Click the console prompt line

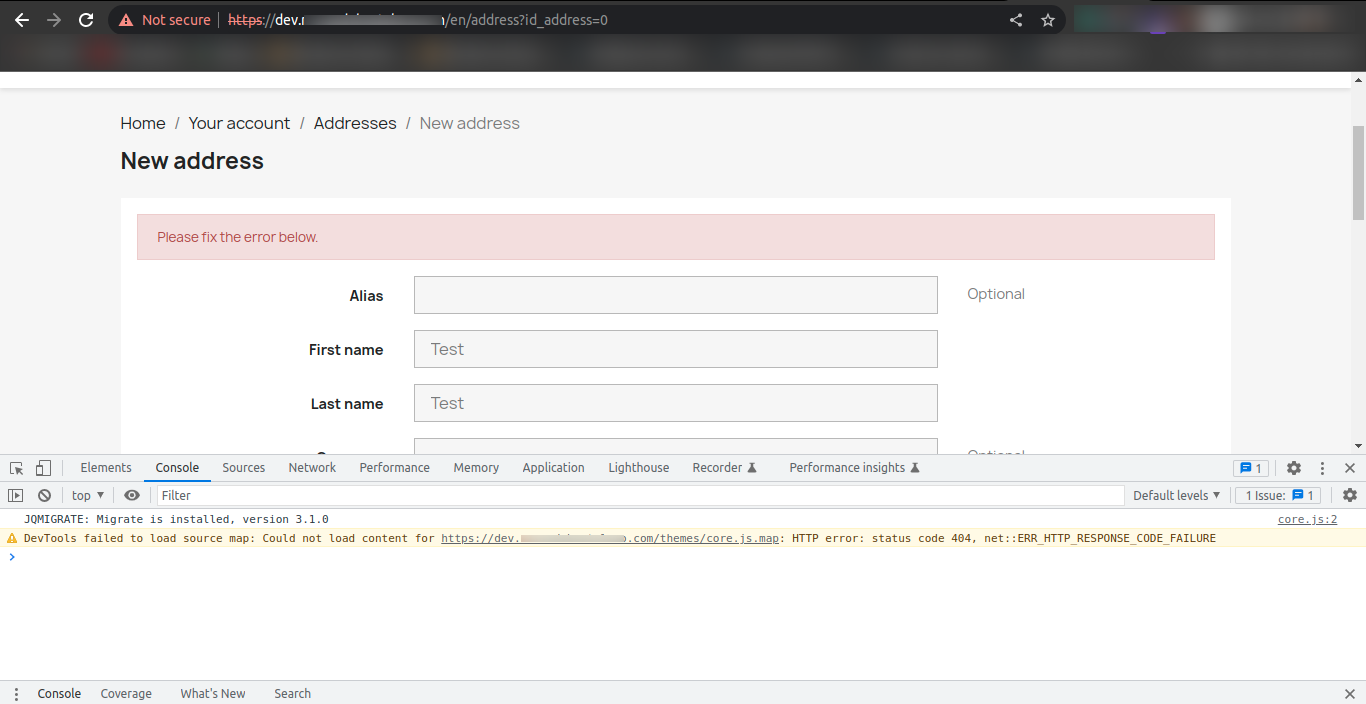tap(683, 557)
